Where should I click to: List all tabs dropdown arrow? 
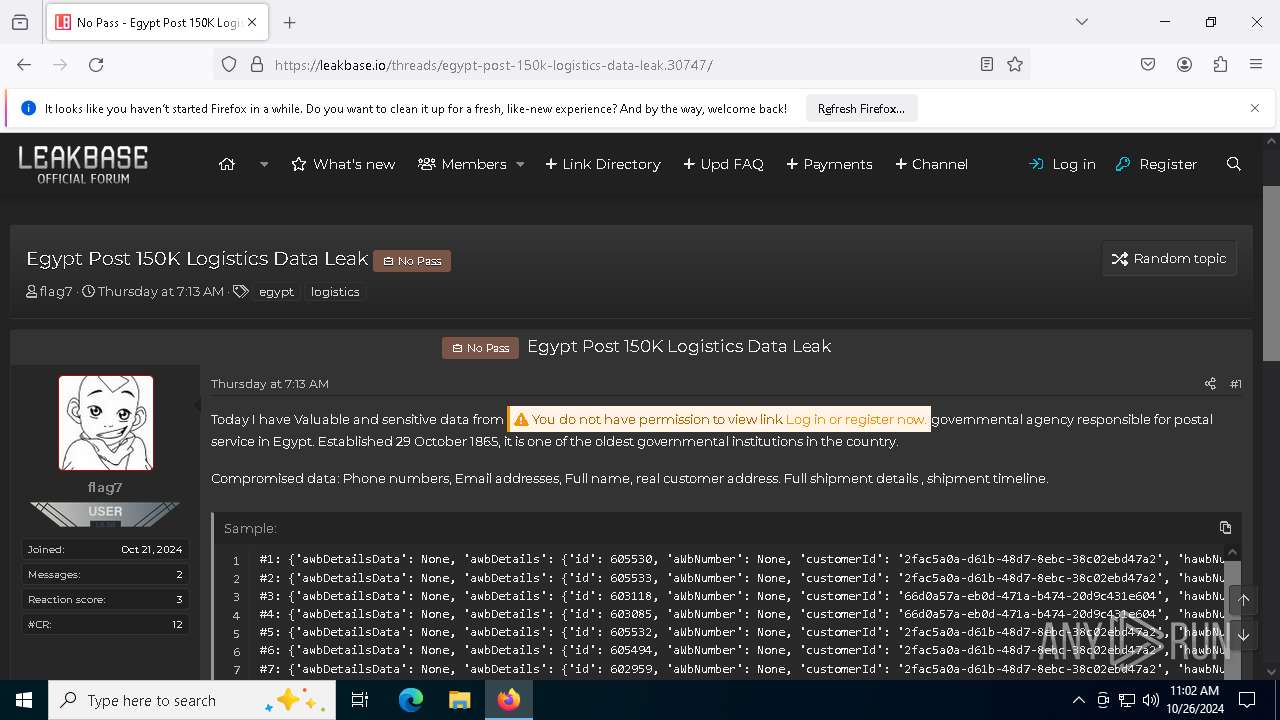1081,22
